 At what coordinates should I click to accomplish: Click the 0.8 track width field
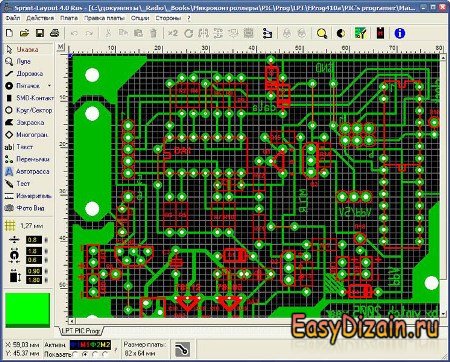coord(34,240)
